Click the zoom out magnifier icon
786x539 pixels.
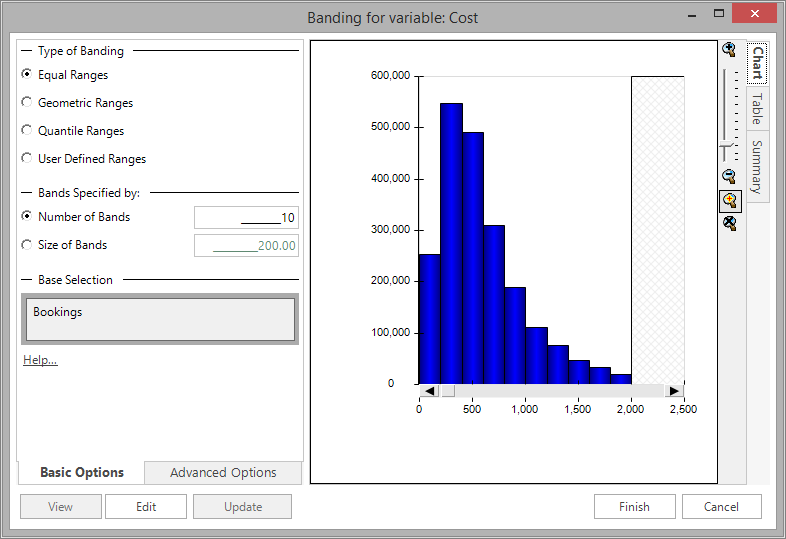coord(729,176)
